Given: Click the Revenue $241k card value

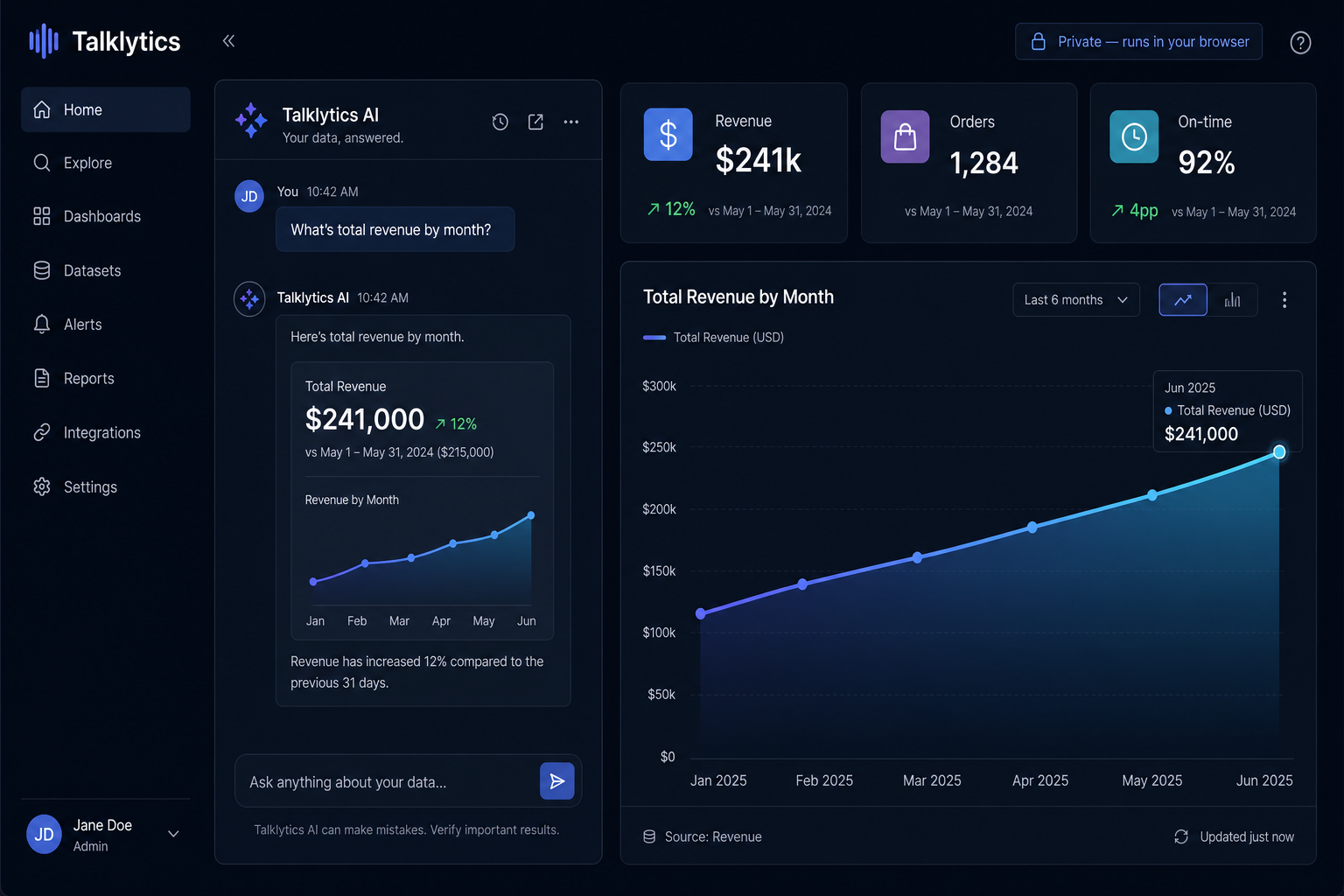Looking at the screenshot, I should click(759, 160).
